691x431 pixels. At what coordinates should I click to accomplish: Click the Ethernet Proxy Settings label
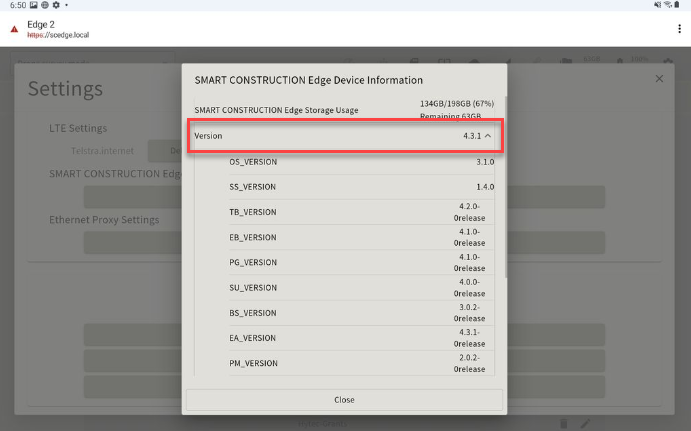click(104, 220)
